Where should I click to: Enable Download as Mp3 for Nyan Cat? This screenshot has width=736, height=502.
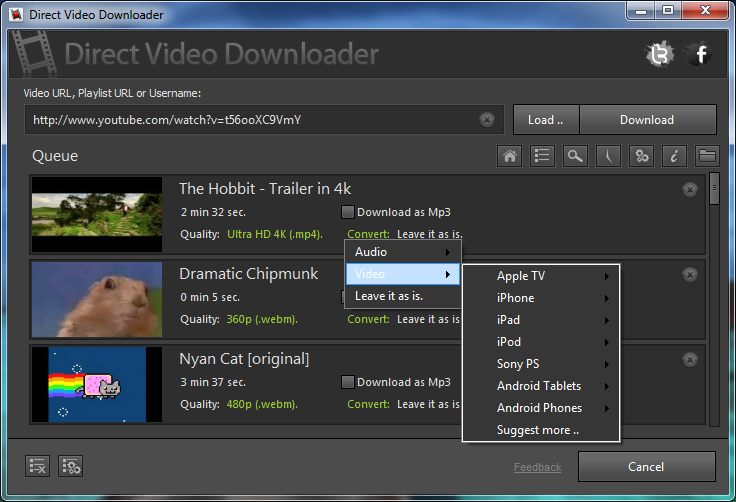[x=347, y=382]
